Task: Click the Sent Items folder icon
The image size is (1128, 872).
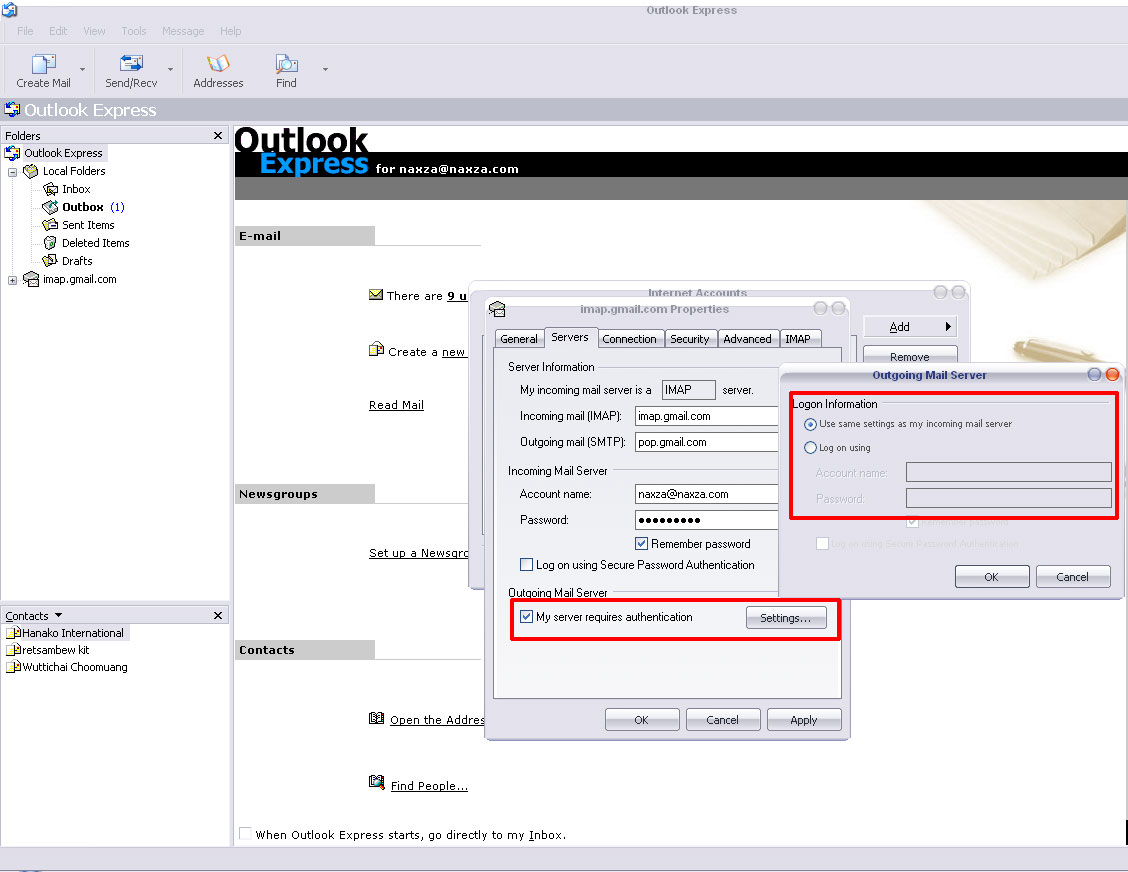Action: [x=50, y=225]
